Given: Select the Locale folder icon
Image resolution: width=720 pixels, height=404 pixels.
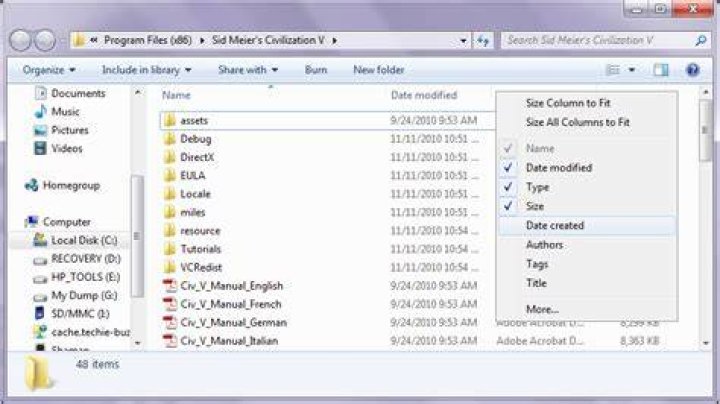Looking at the screenshot, I should [169, 194].
